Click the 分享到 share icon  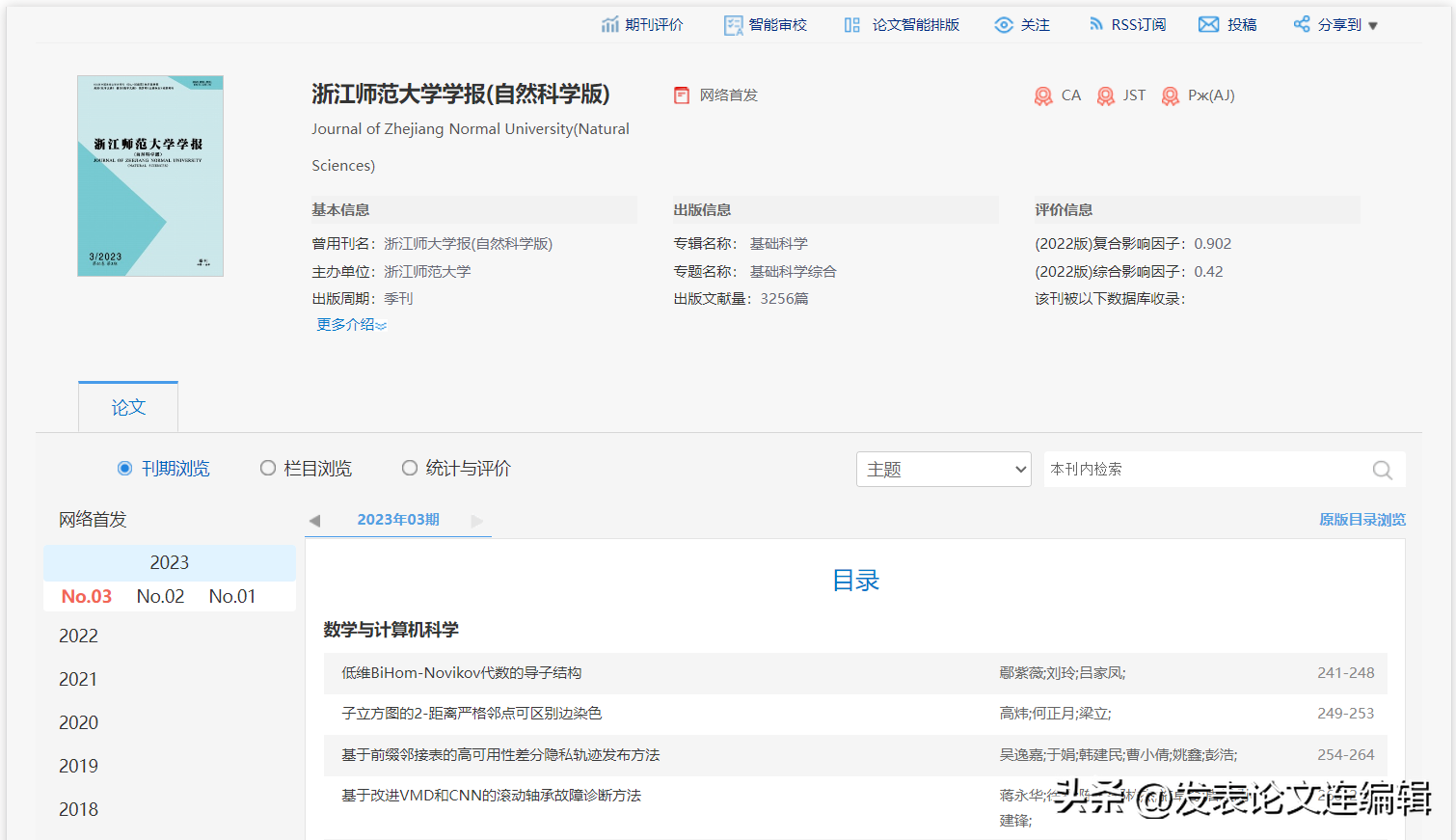coord(1302,24)
